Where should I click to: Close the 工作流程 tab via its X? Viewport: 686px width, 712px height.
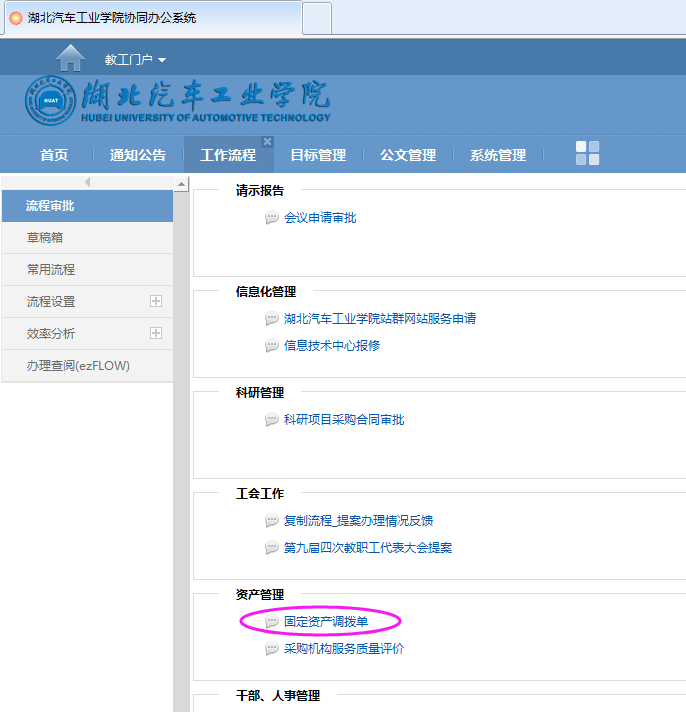point(267,142)
